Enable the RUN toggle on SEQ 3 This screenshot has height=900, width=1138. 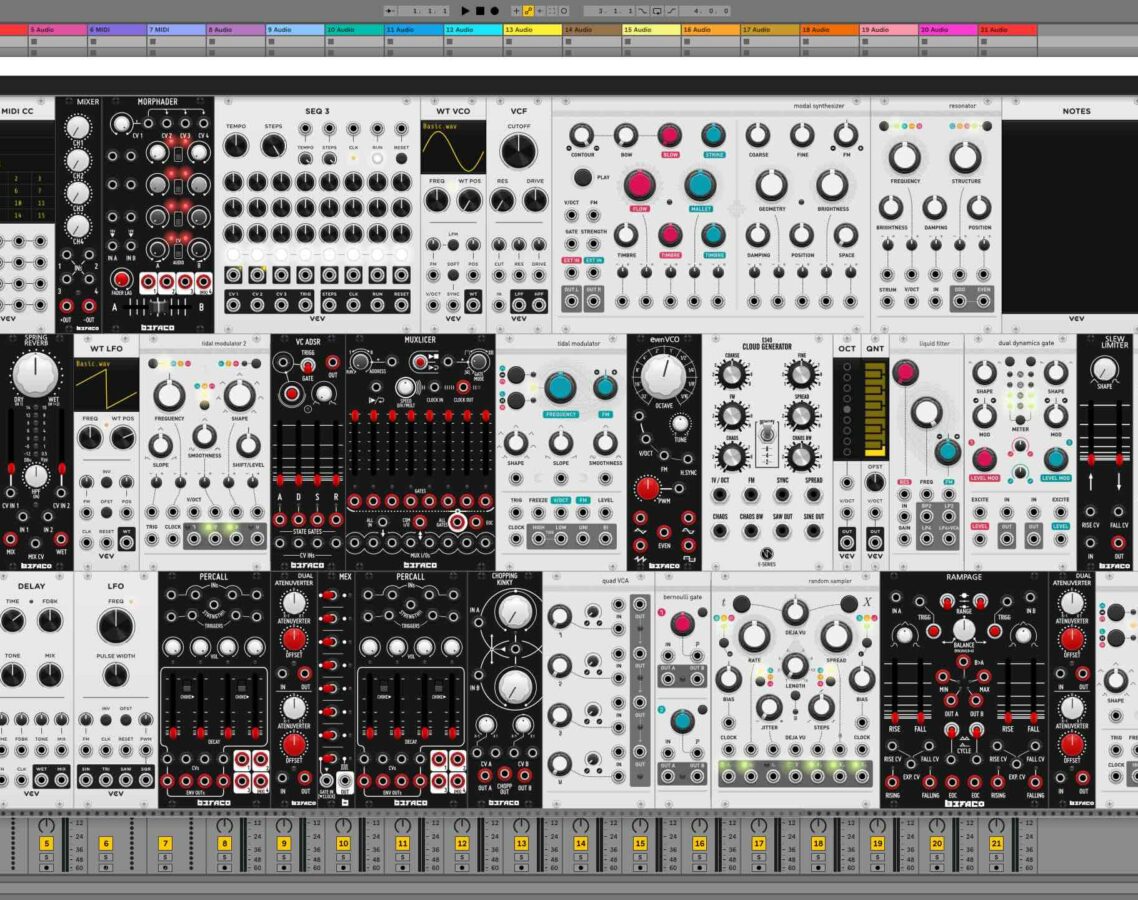pos(377,158)
